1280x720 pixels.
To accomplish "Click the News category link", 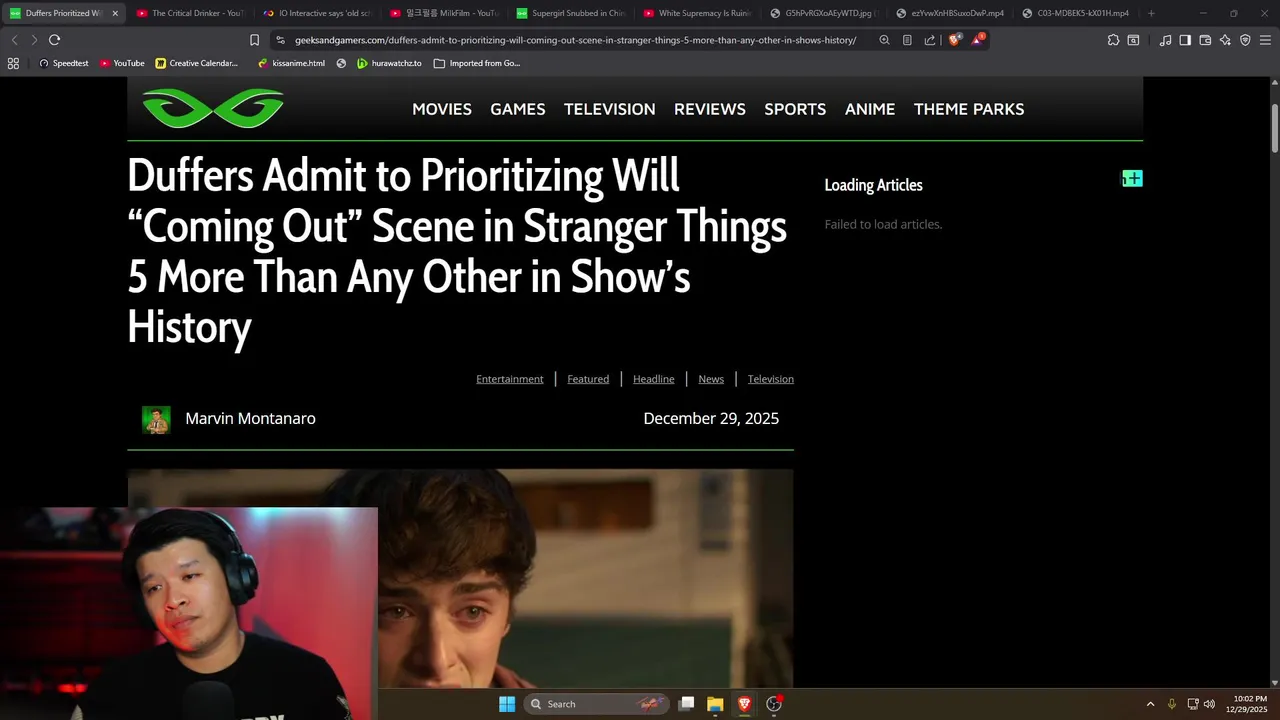I will (x=711, y=379).
